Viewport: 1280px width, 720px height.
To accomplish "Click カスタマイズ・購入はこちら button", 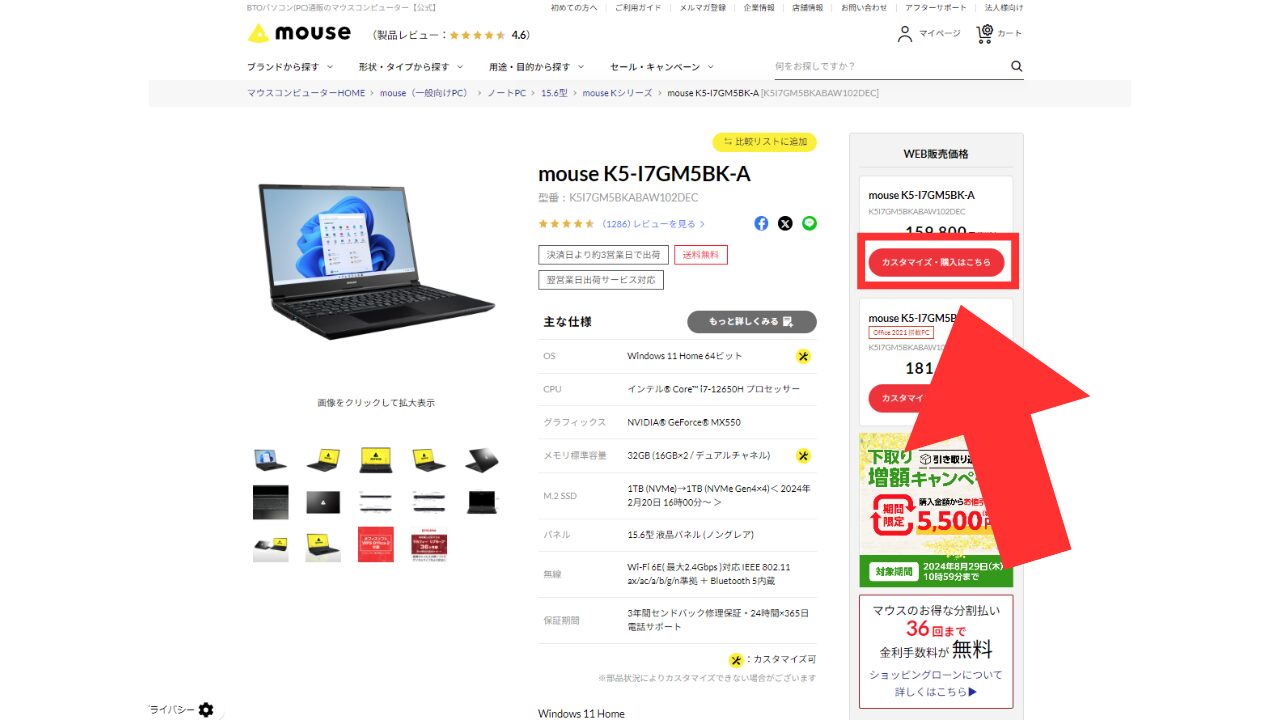I will [x=936, y=262].
